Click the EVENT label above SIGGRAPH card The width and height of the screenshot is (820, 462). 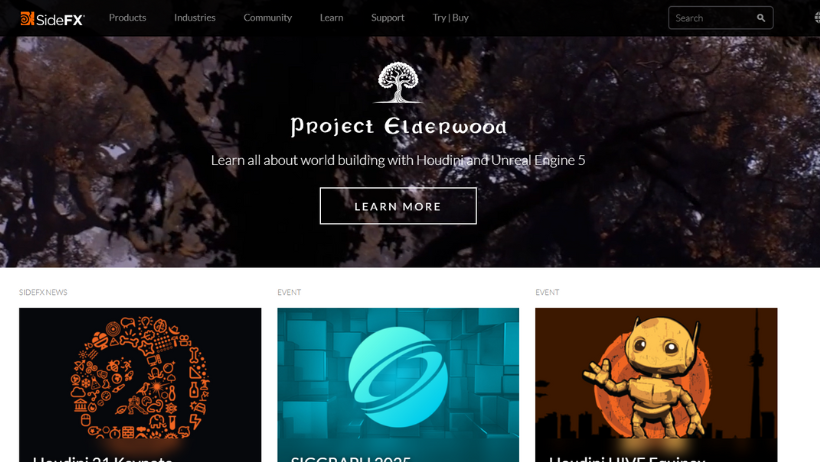tap(289, 292)
